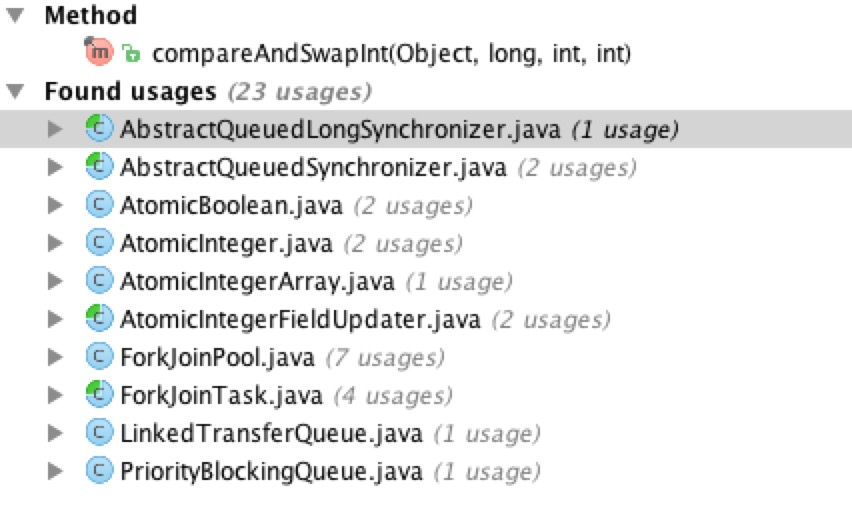This screenshot has width=852, height=512.
Task: Select the AtomicIntegerFieldUpdater.java entry
Action: point(300,319)
